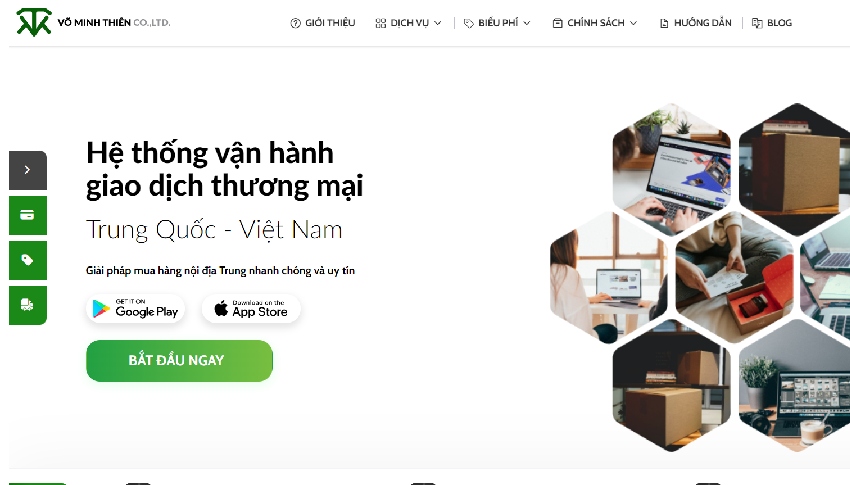Expand the left sidebar arrow button
Screen dimensions: 850x485
[x=28, y=170]
